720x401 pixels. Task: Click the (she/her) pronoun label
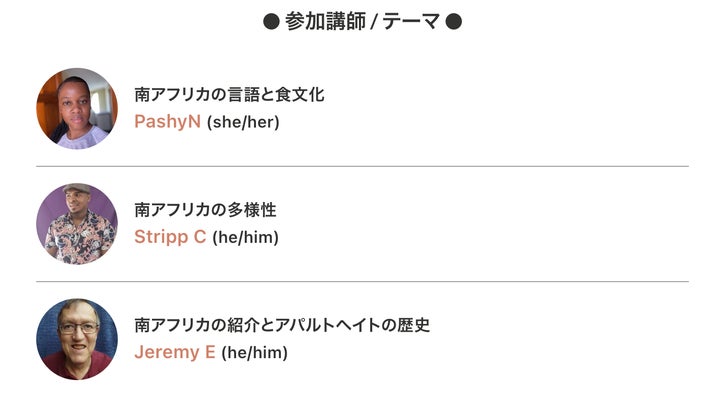(243, 122)
